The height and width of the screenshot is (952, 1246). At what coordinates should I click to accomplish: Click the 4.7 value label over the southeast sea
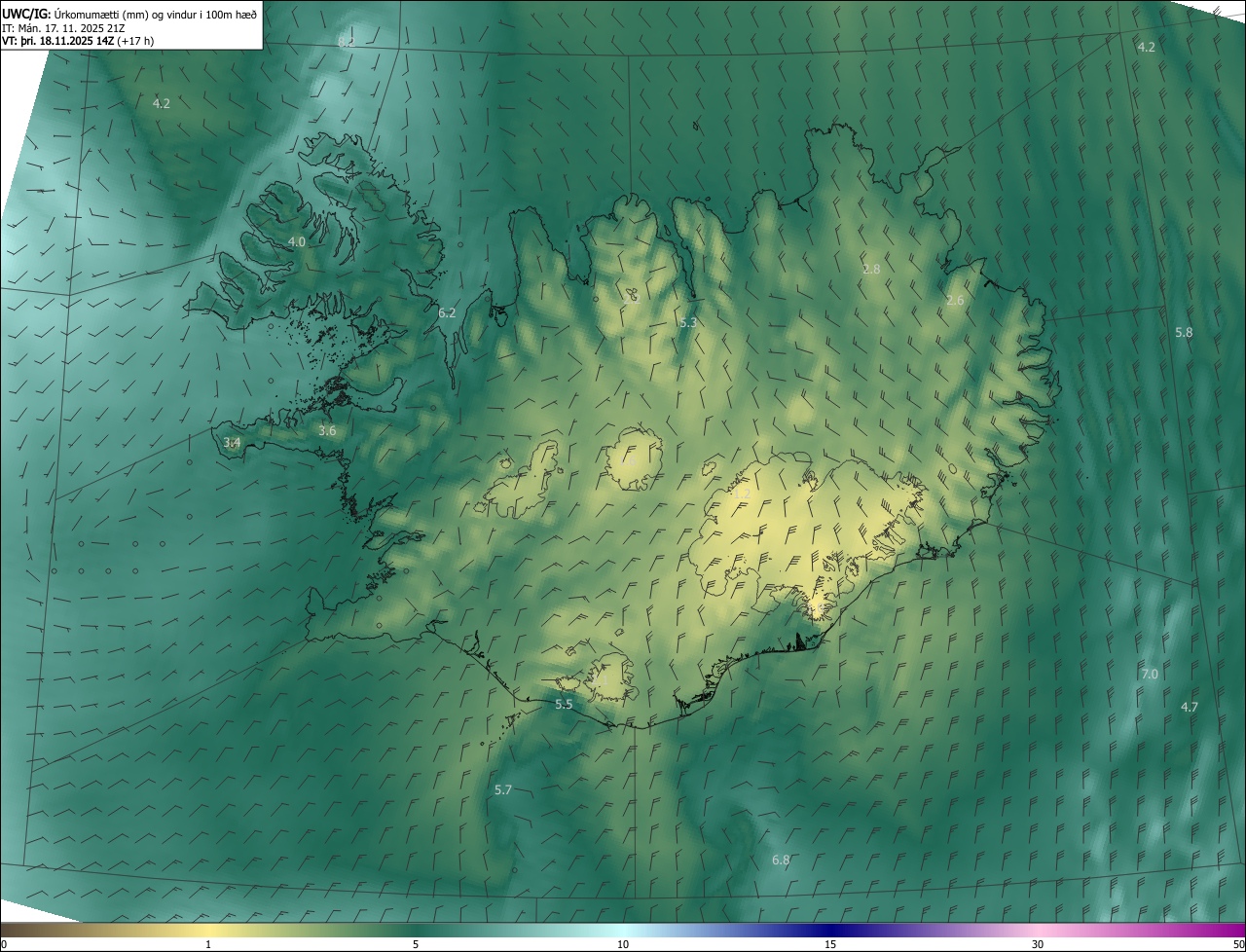click(x=1190, y=707)
